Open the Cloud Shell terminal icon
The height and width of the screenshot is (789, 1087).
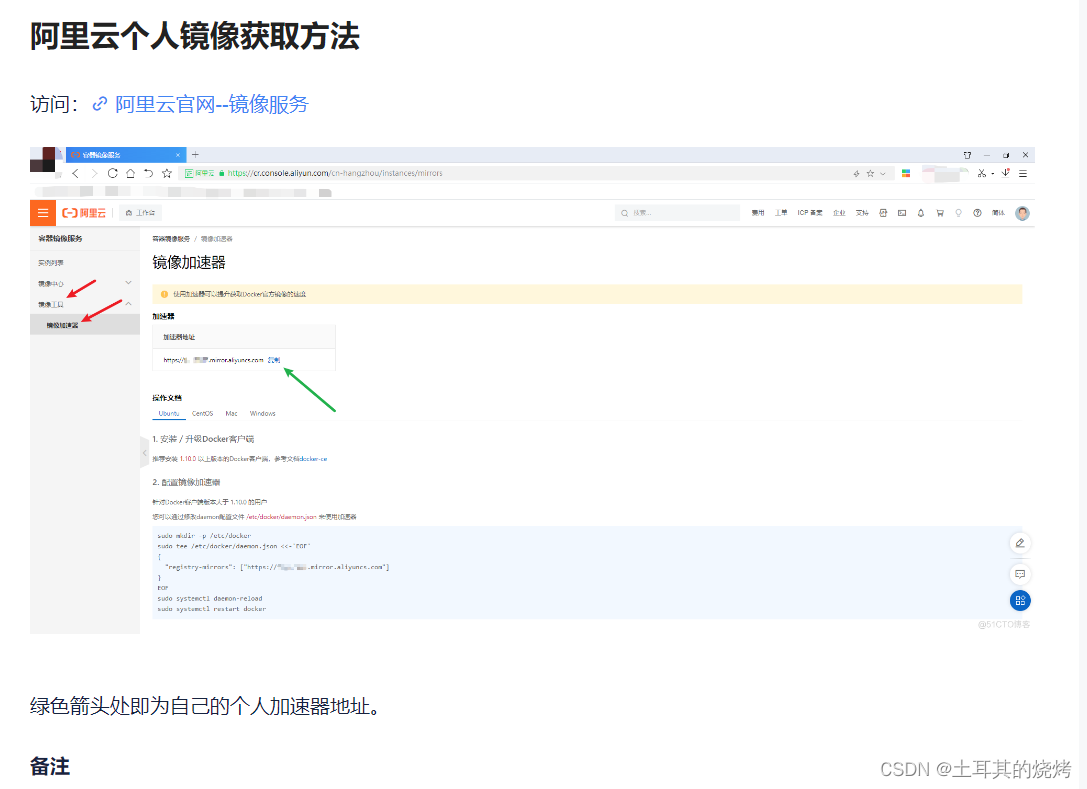click(x=902, y=213)
